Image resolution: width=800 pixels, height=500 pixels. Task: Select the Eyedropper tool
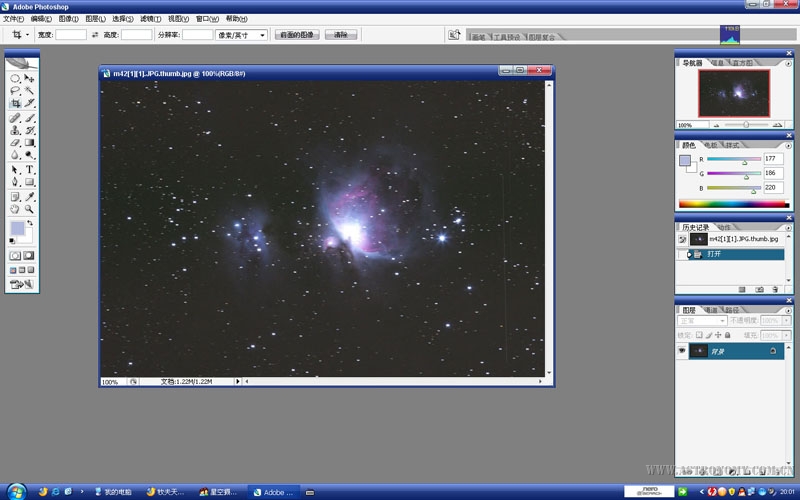29,197
